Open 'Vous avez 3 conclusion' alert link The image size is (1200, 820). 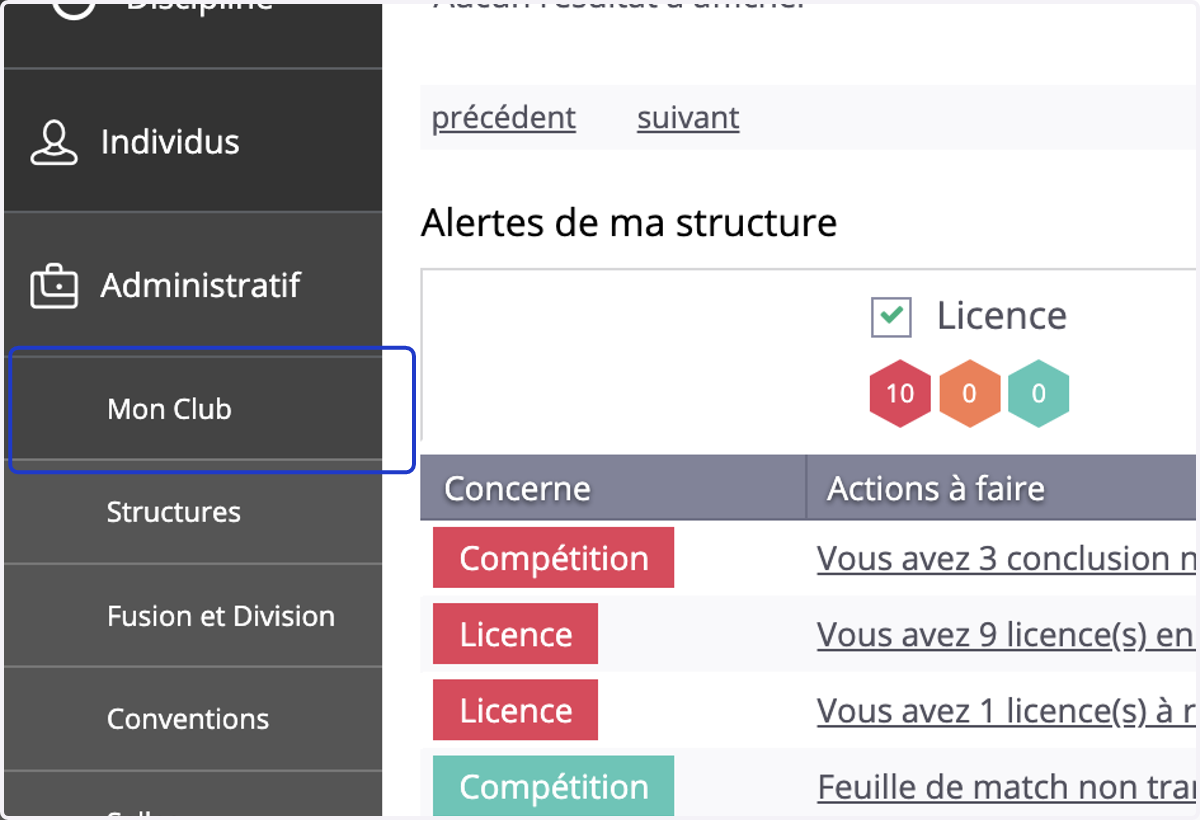1007,558
